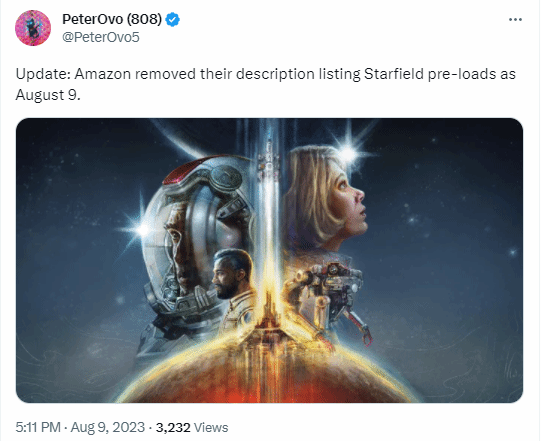Viewport: 541px width, 441px height.
Task: Click the robot in the artwork
Action: 331,297
